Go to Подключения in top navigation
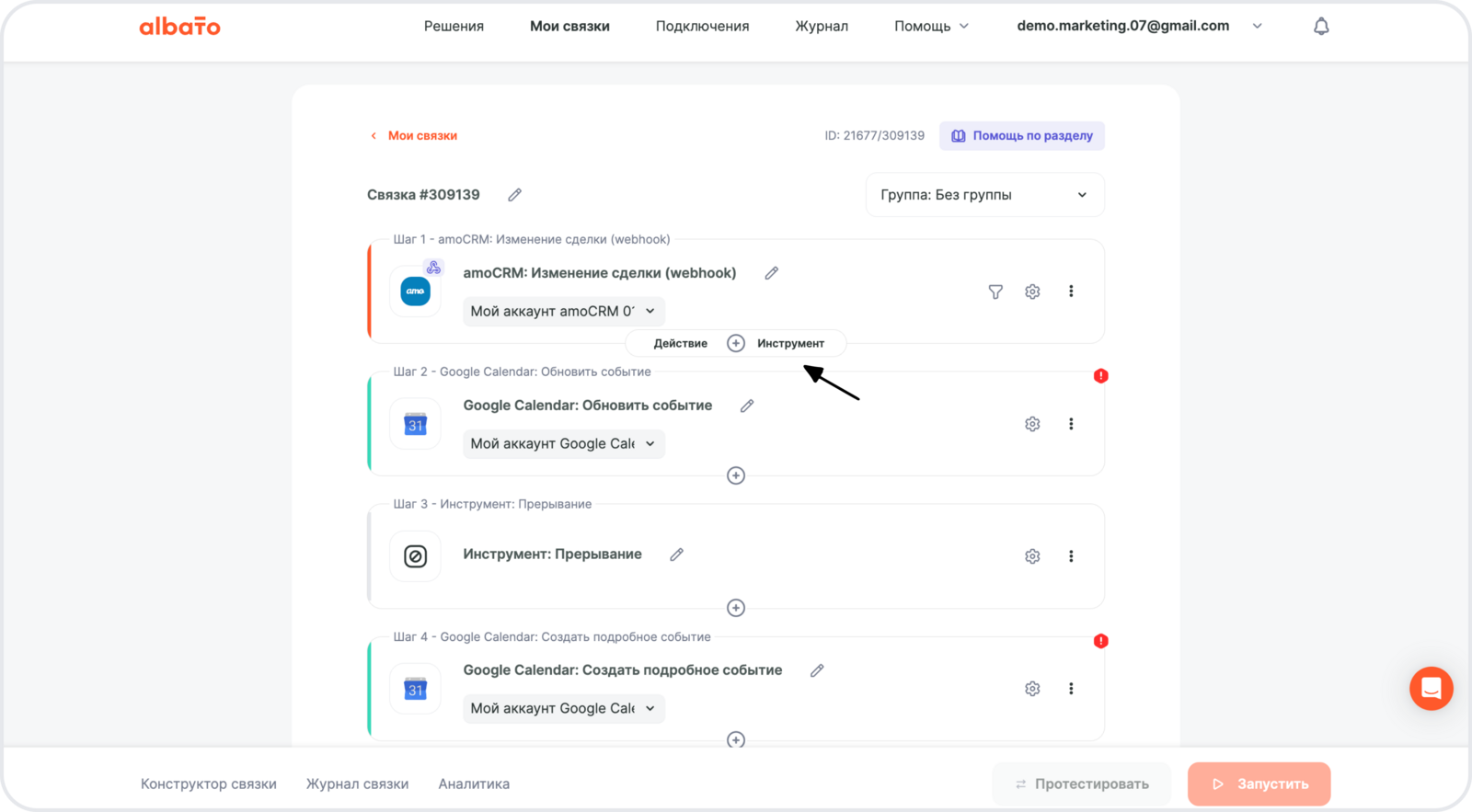Viewport: 1472px width, 812px height. (702, 27)
